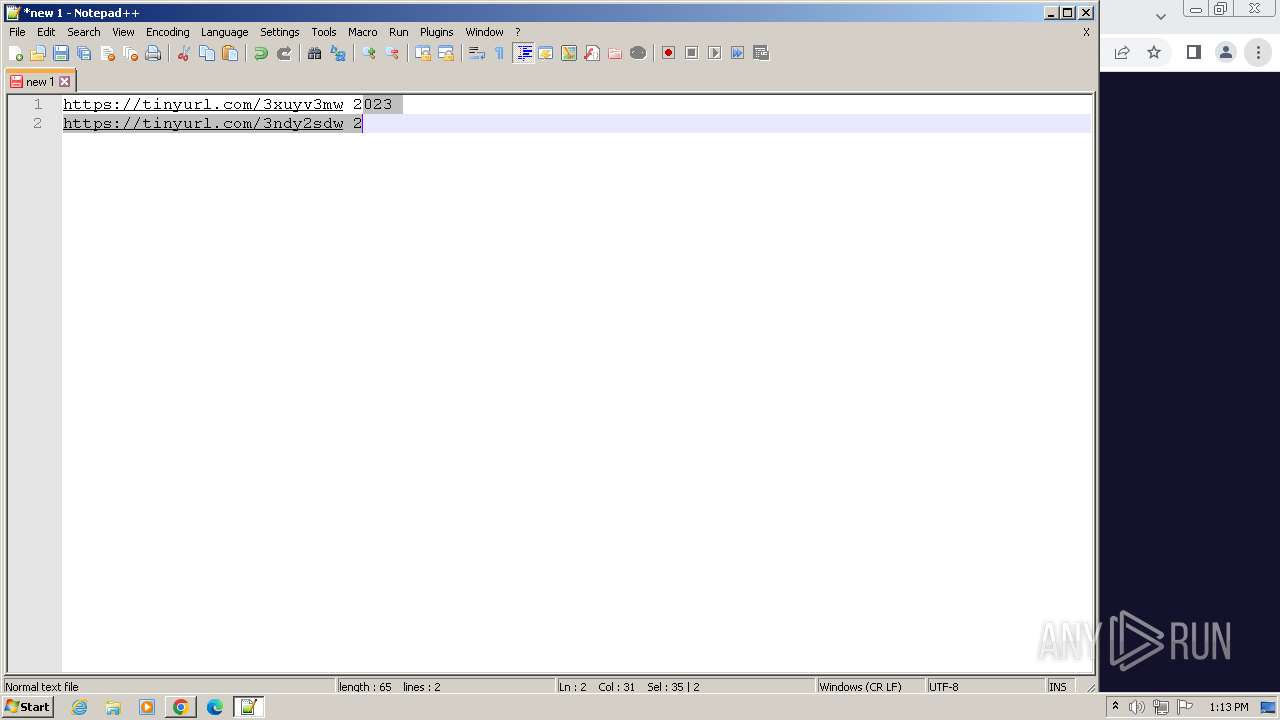Click the monitoring (tail -f) eye icon
Image resolution: width=1280 pixels, height=720 pixels.
[637, 53]
